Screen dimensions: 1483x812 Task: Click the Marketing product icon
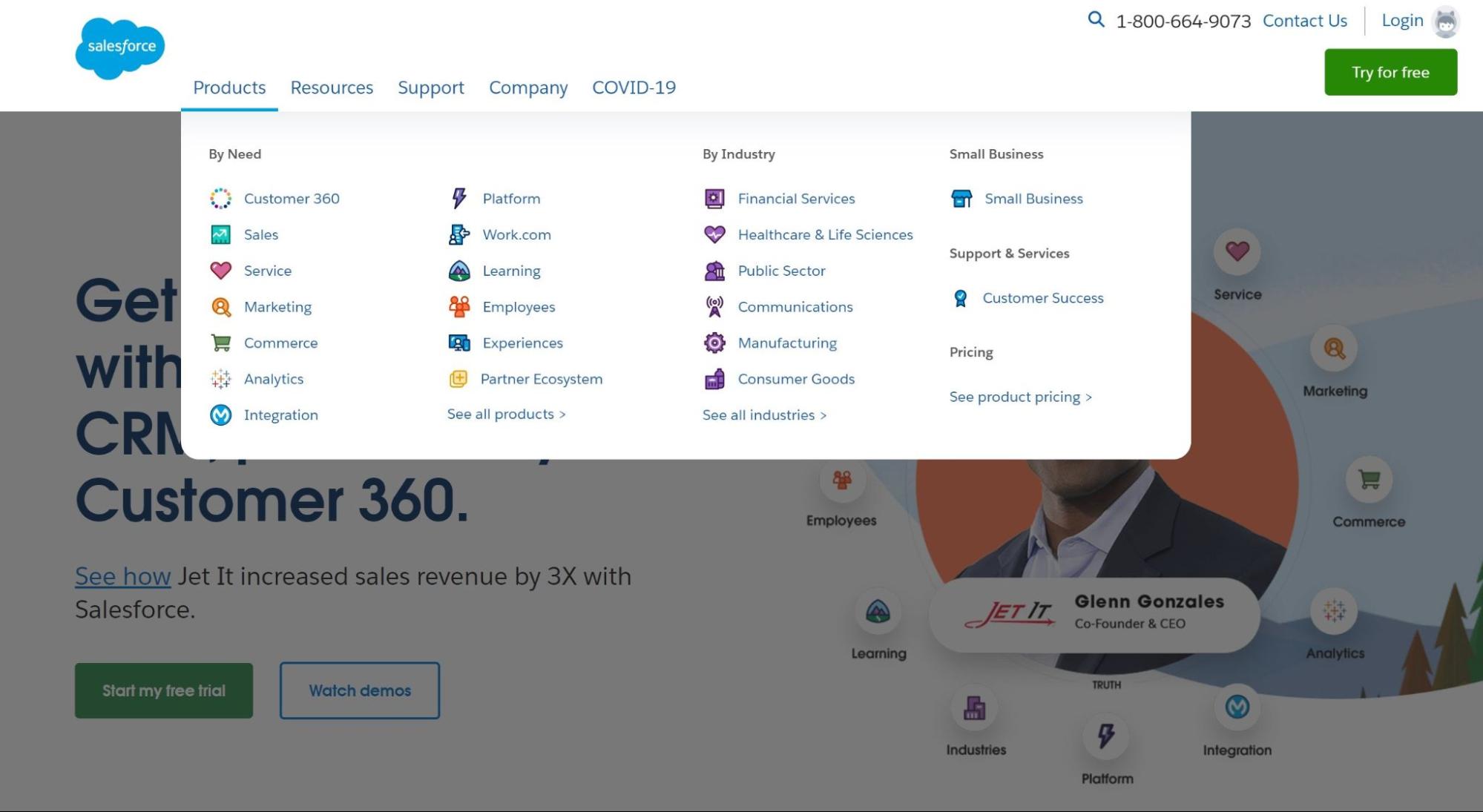coord(220,306)
